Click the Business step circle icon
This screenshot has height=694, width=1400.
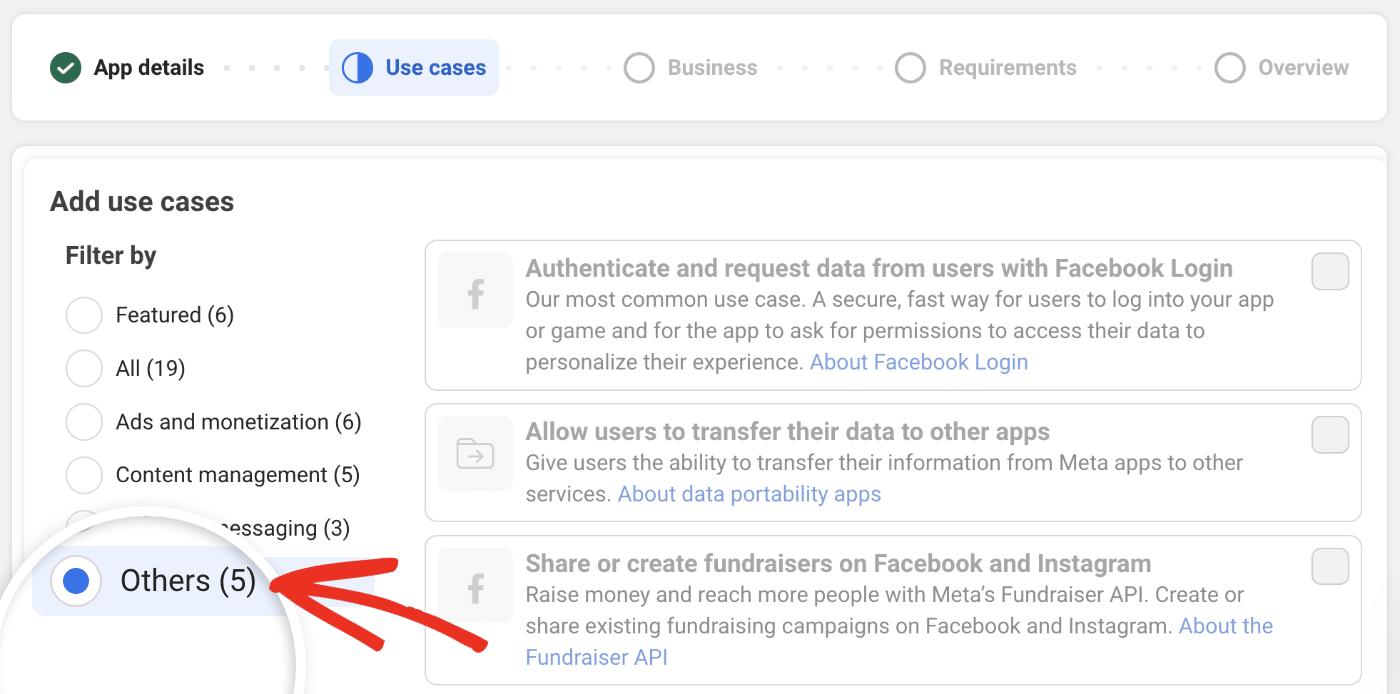pos(639,68)
